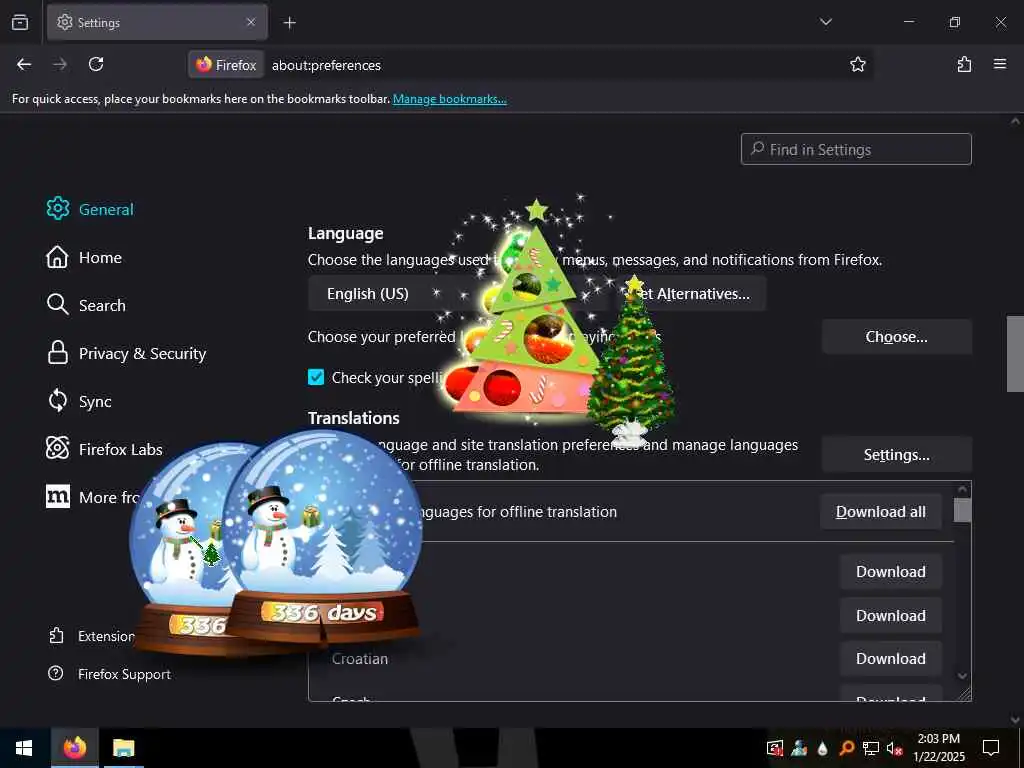Click the Extensions puzzle icon in sidebar
The image size is (1024, 768).
(x=56, y=635)
